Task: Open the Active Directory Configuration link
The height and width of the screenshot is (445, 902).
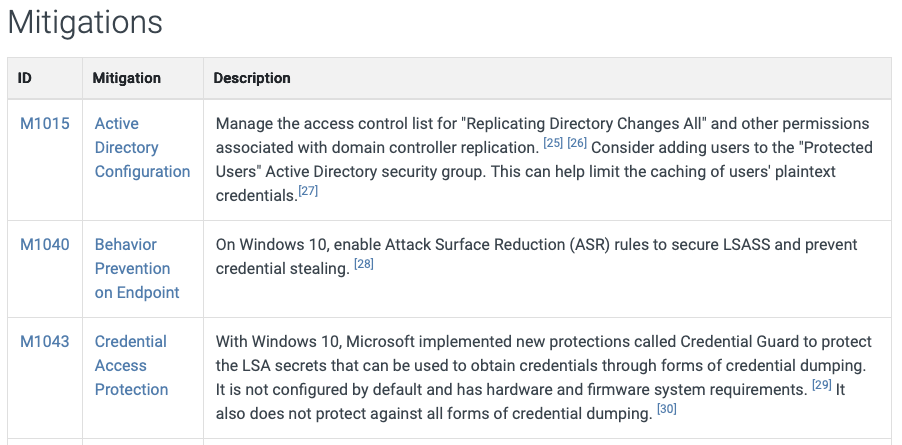Action: [x=142, y=148]
